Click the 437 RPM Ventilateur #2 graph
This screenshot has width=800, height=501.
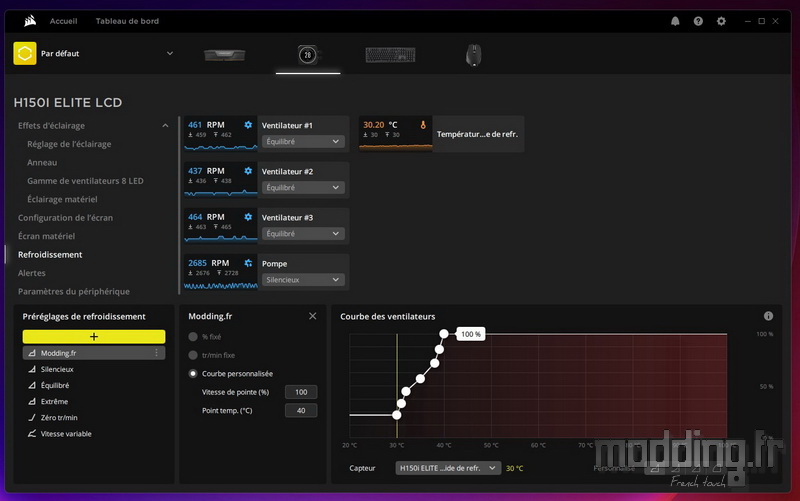point(220,180)
